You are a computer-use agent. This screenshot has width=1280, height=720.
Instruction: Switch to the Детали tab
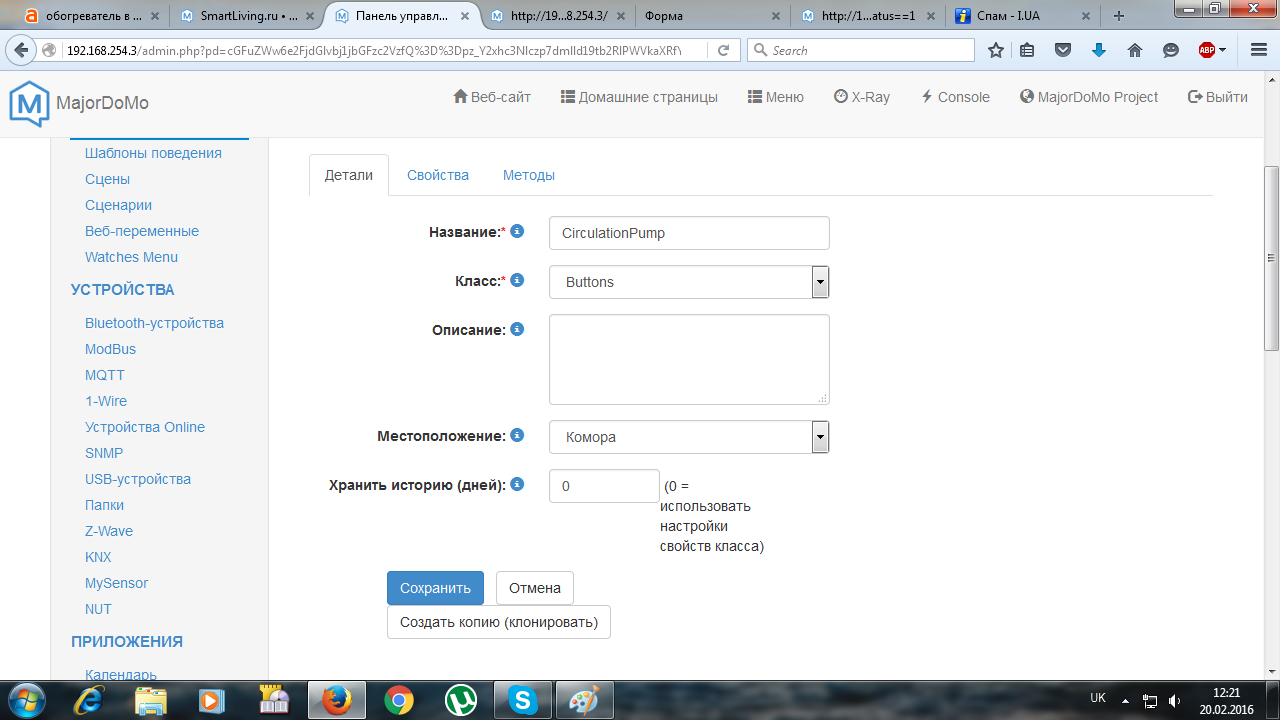pyautogui.click(x=349, y=175)
